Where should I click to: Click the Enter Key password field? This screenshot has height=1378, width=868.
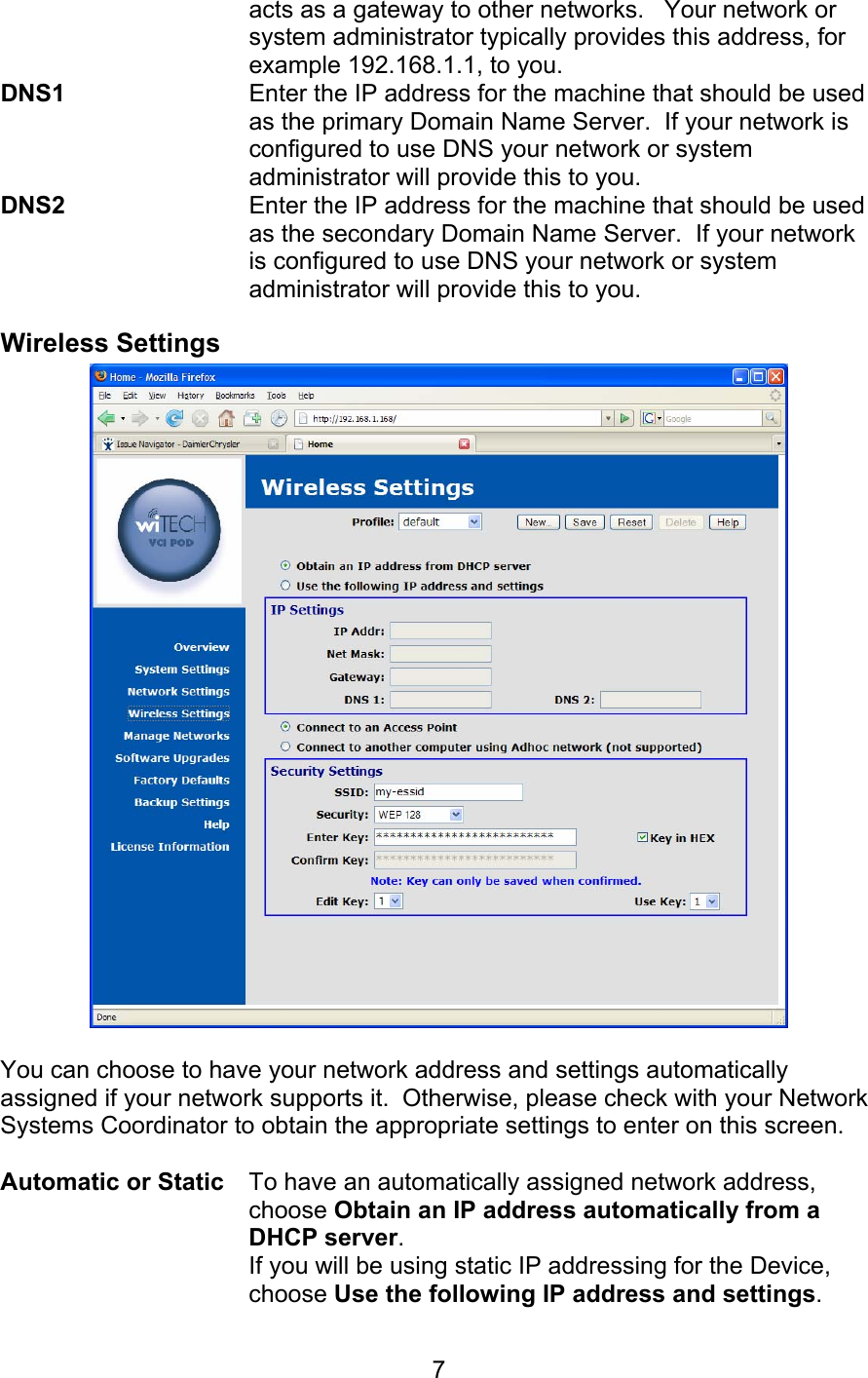point(475,837)
